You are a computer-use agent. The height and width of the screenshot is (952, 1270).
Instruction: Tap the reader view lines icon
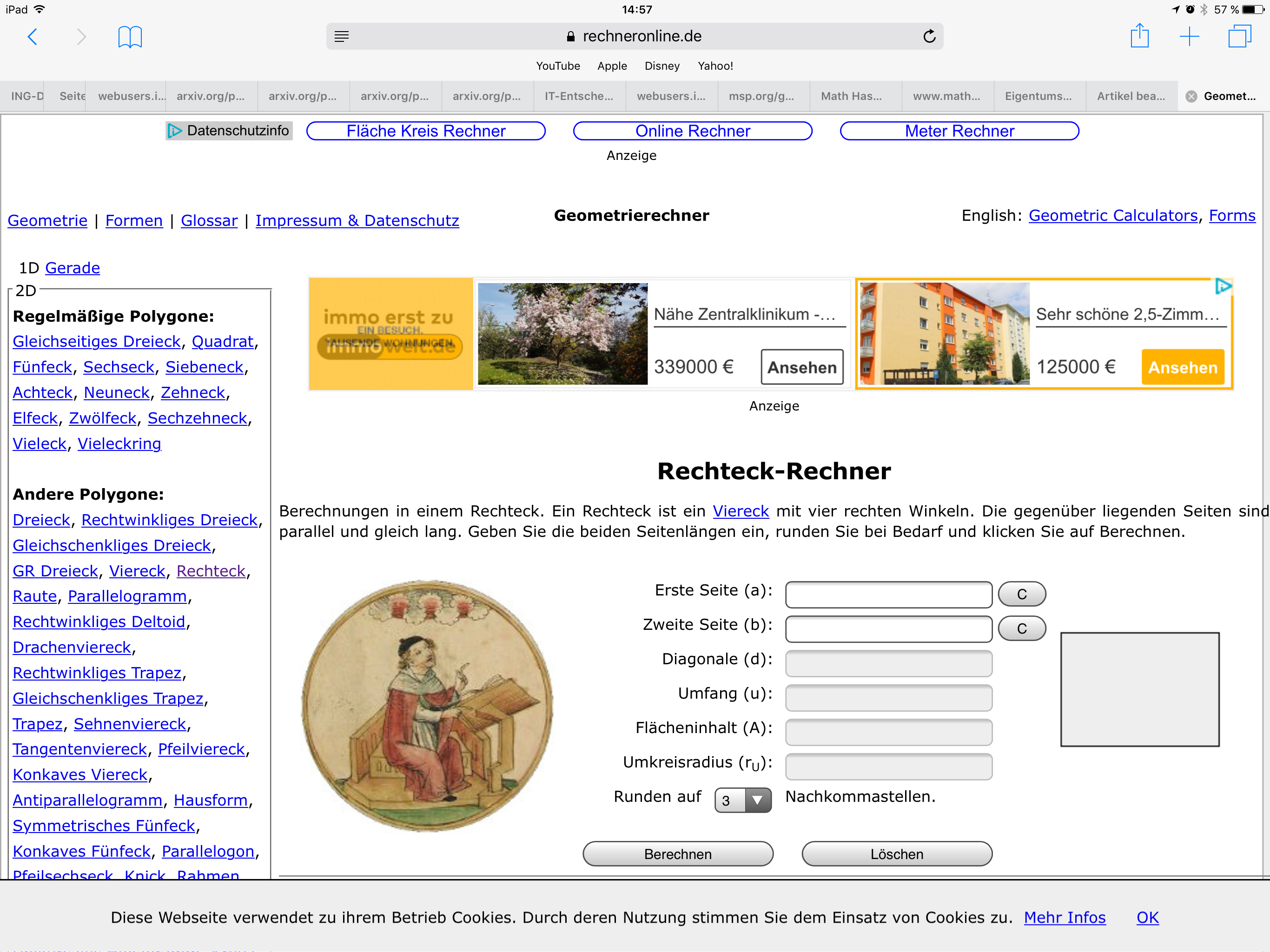342,36
